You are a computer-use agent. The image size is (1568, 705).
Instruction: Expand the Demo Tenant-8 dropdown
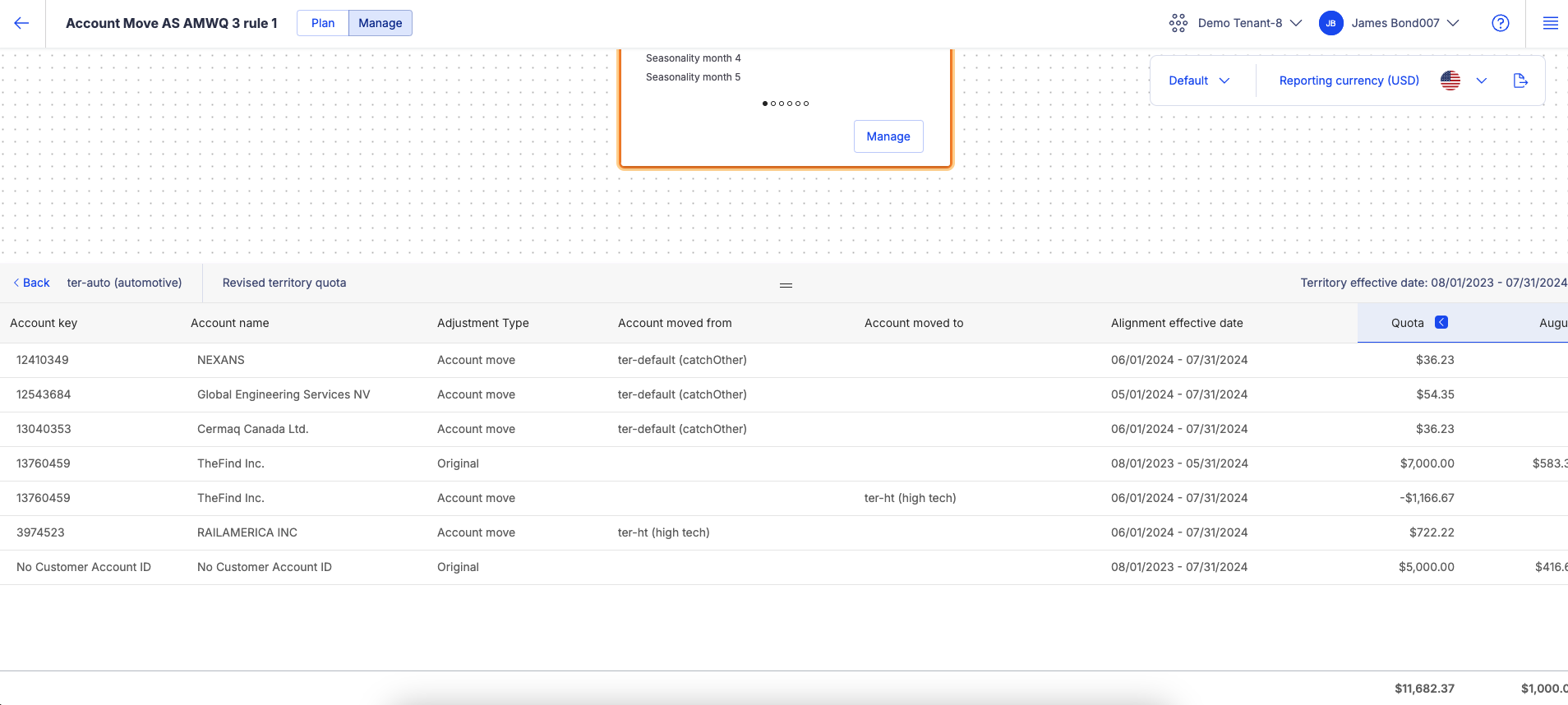pos(1296,23)
